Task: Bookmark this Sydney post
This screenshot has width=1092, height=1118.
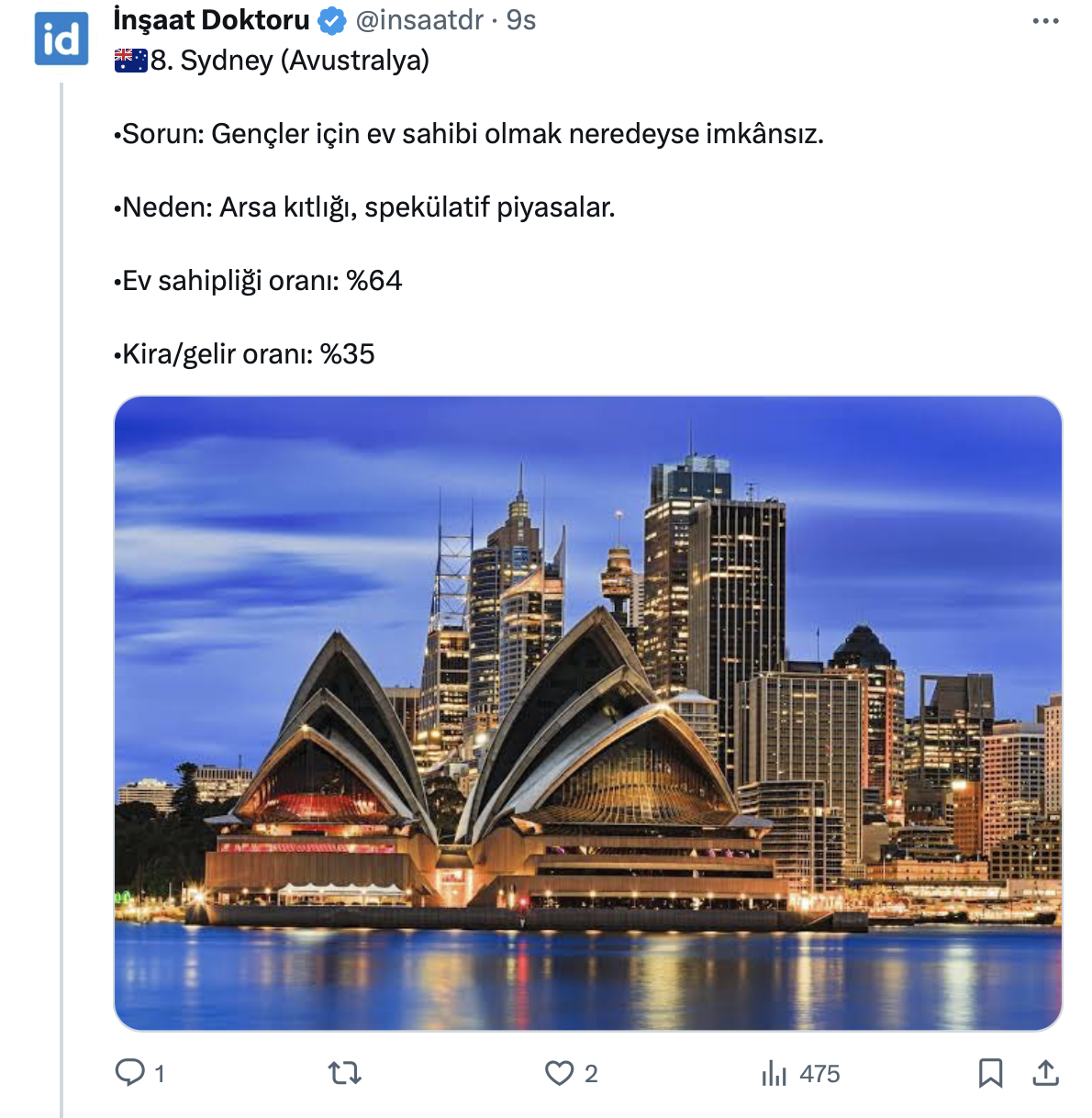Action: (x=990, y=1072)
